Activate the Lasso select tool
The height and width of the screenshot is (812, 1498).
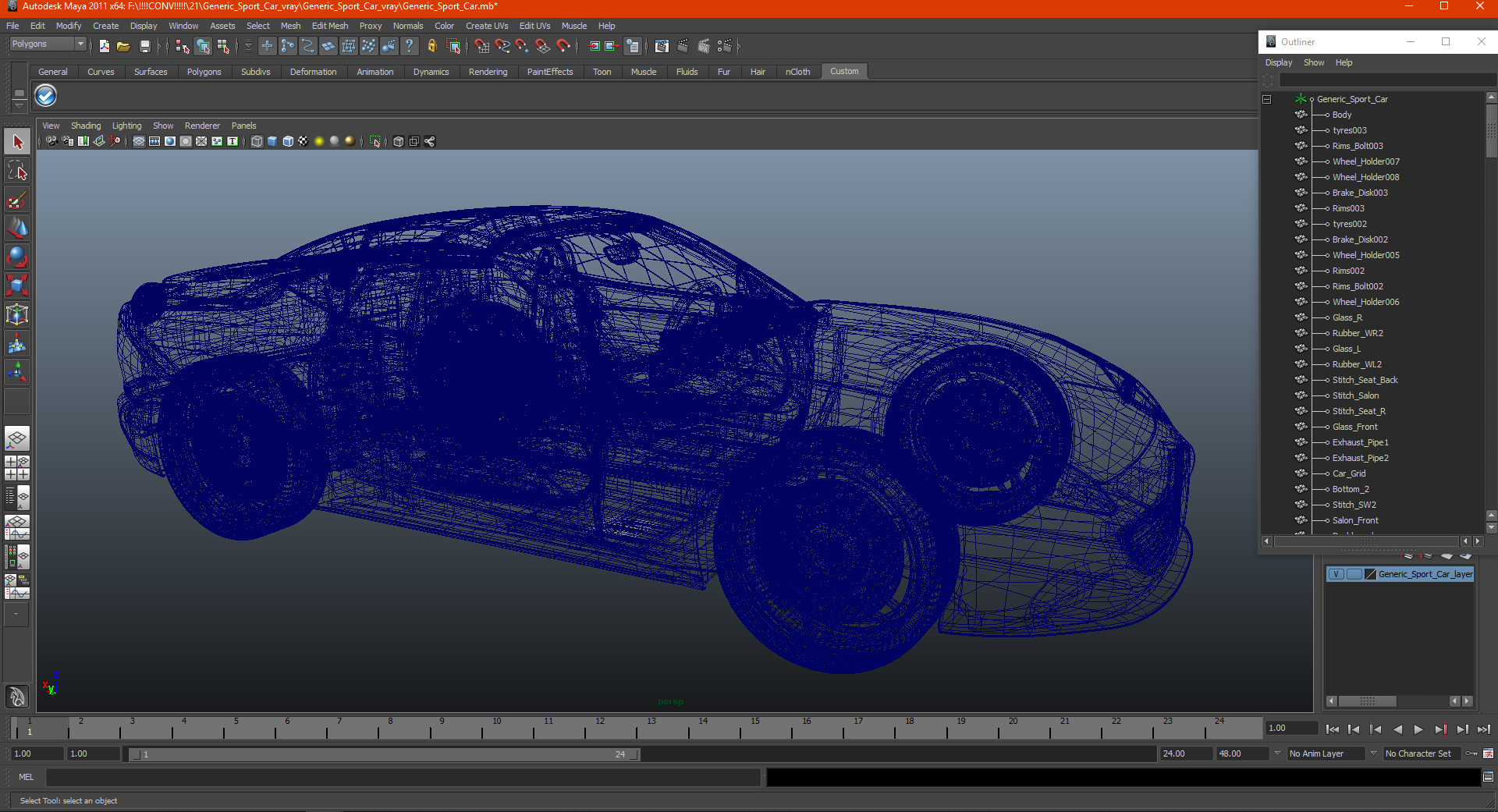[17, 171]
